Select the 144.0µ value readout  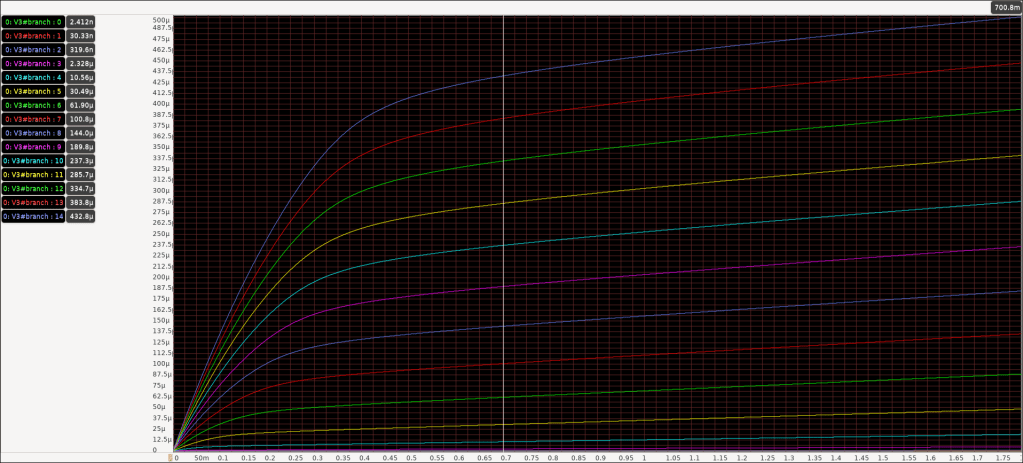pyautogui.click(x=82, y=133)
